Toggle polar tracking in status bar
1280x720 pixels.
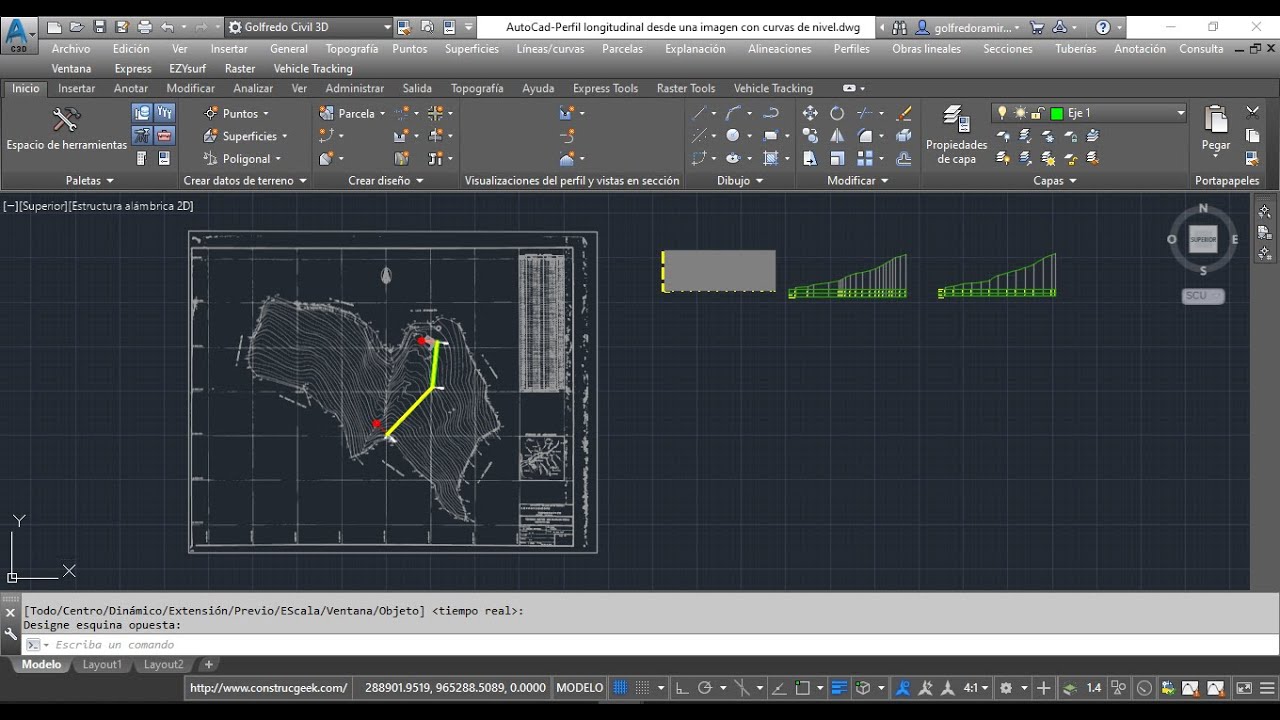(705, 688)
